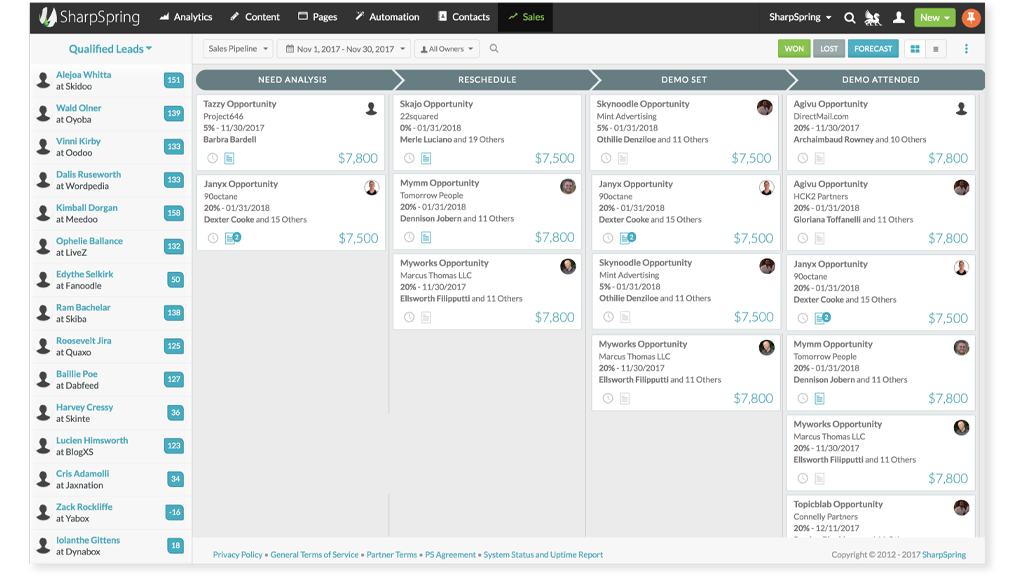The width and height of the screenshot is (1024, 576).
Task: Open the Pages menu
Action: (x=317, y=17)
